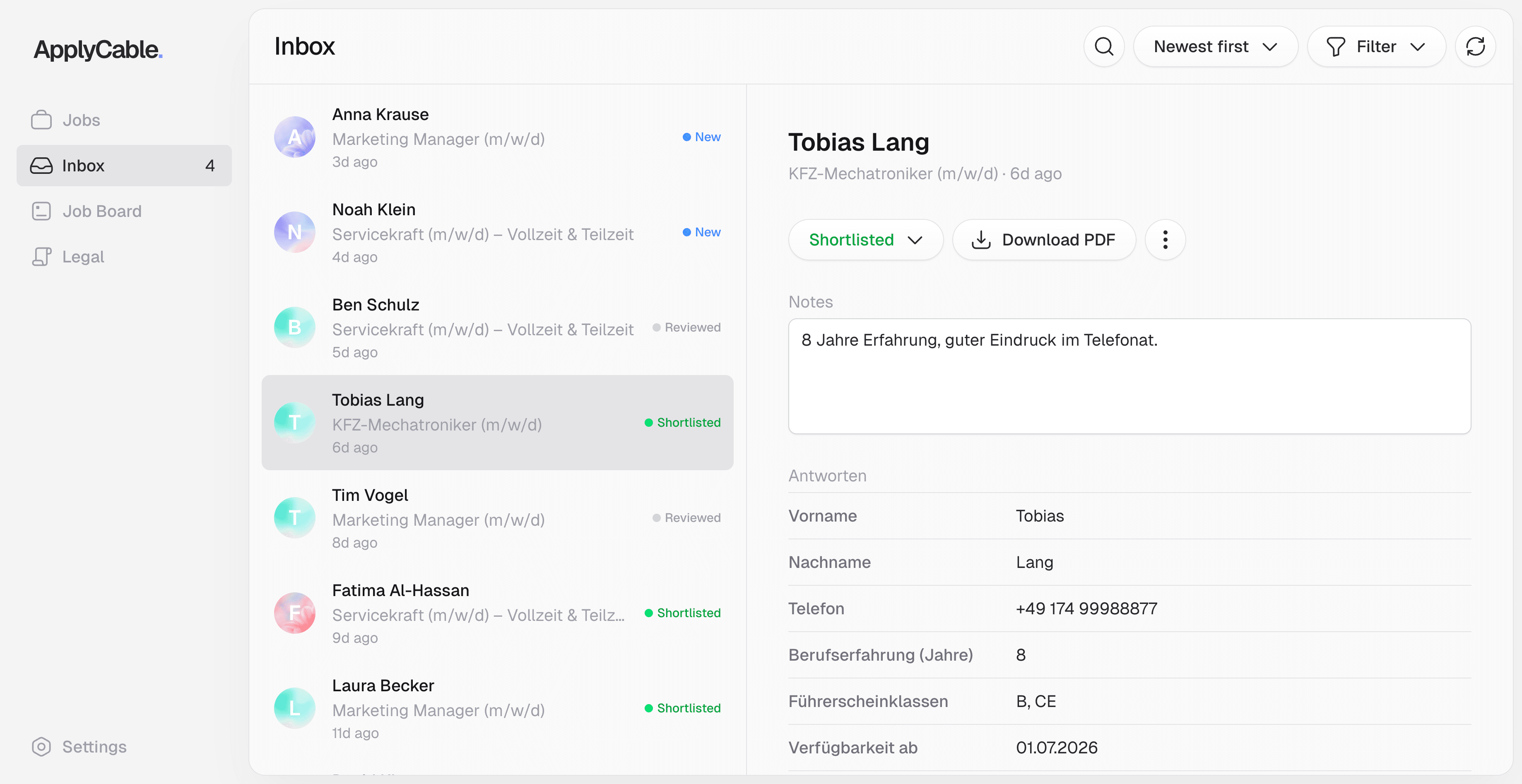
Task: Open the Job Board menu entry
Action: click(x=124, y=211)
